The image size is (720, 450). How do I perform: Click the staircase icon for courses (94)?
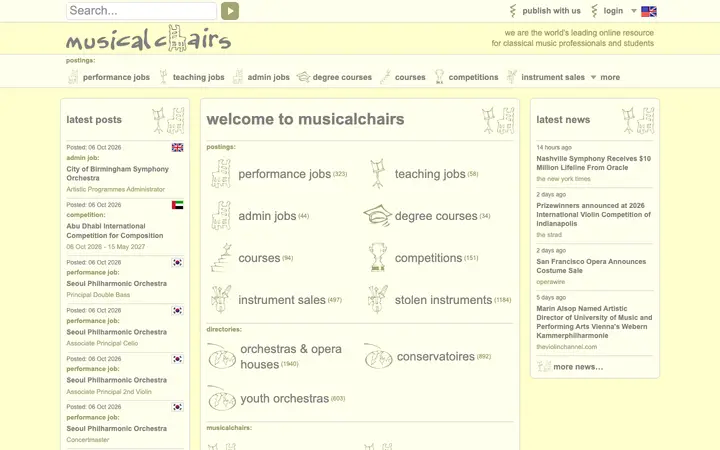(x=222, y=258)
